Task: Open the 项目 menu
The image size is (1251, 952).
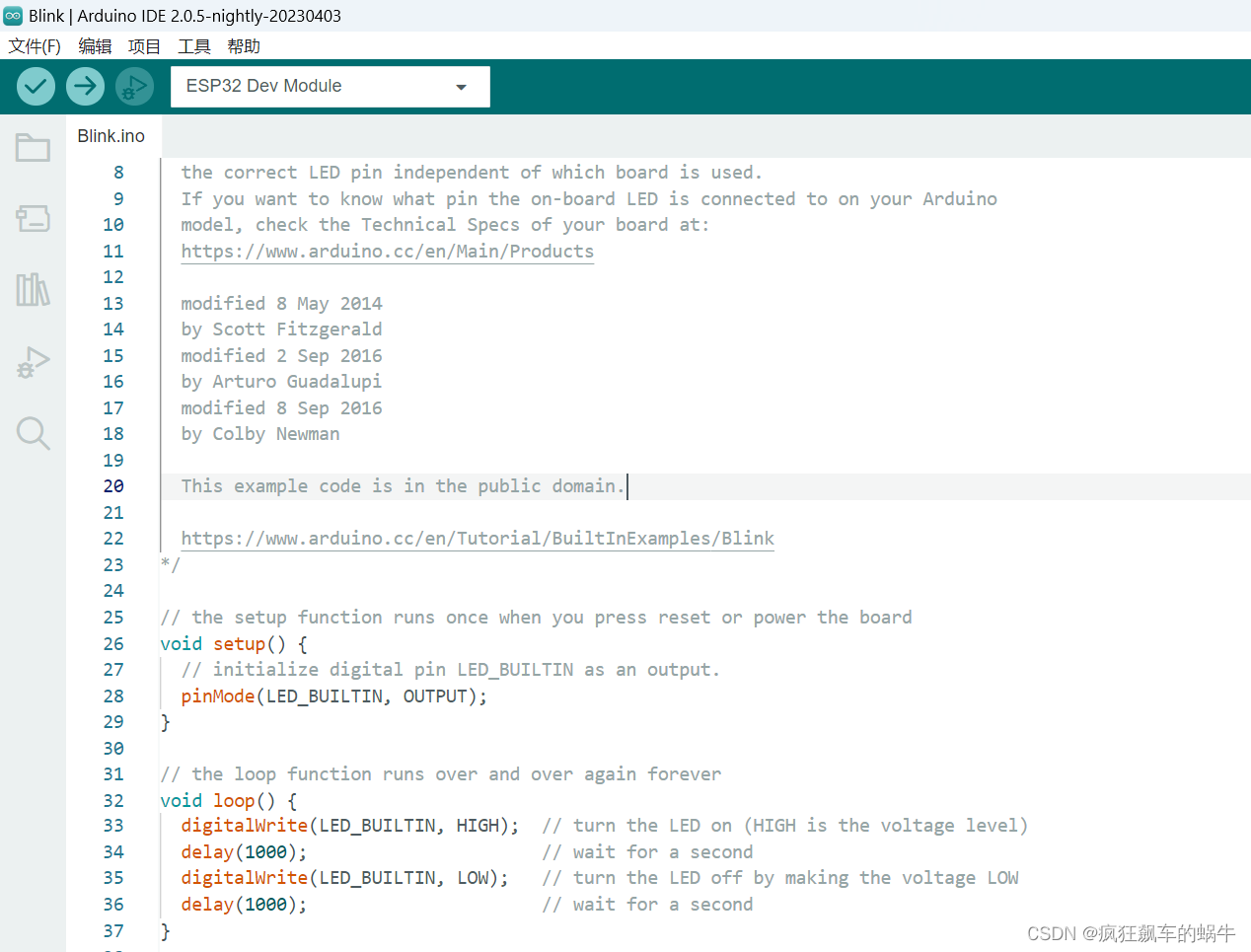Action: coord(144,46)
